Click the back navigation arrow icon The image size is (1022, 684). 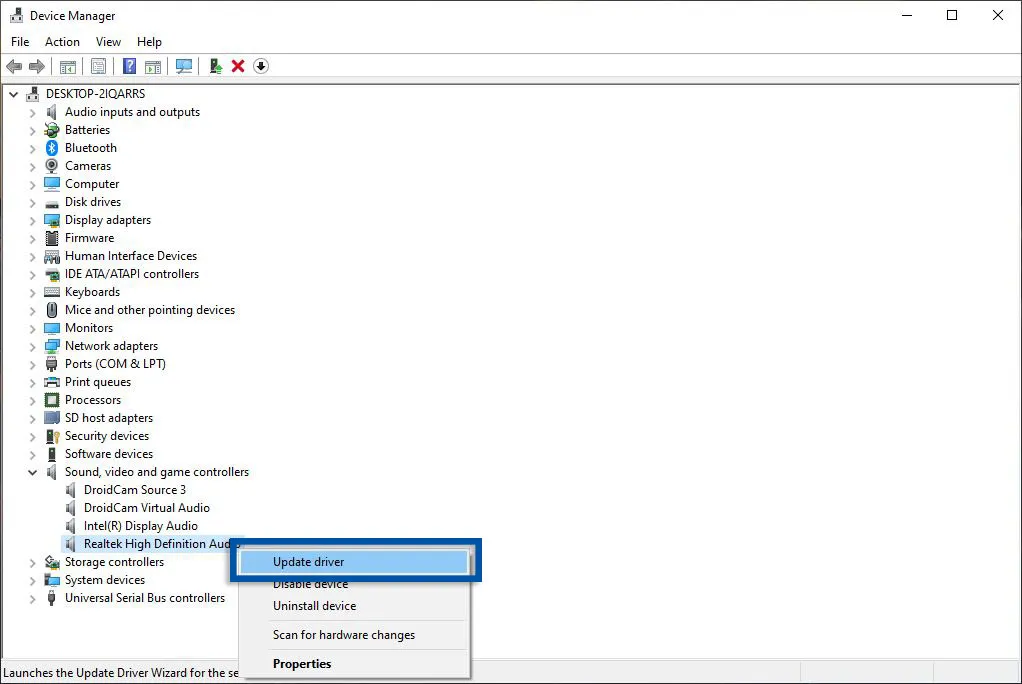pyautogui.click(x=14, y=66)
